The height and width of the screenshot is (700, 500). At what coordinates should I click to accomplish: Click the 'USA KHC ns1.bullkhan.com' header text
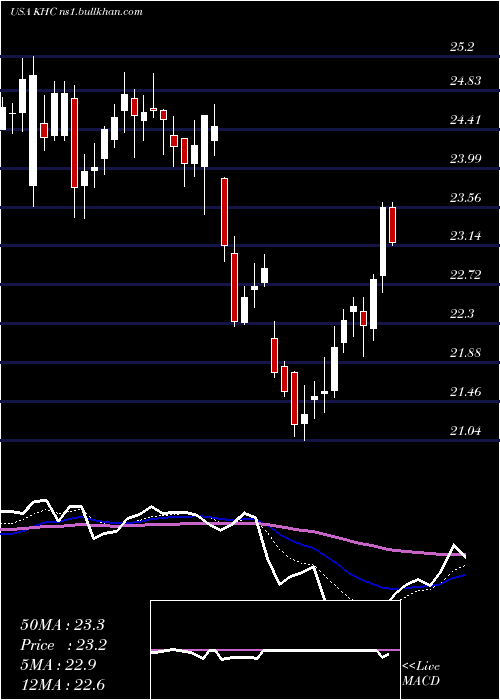(76, 12)
